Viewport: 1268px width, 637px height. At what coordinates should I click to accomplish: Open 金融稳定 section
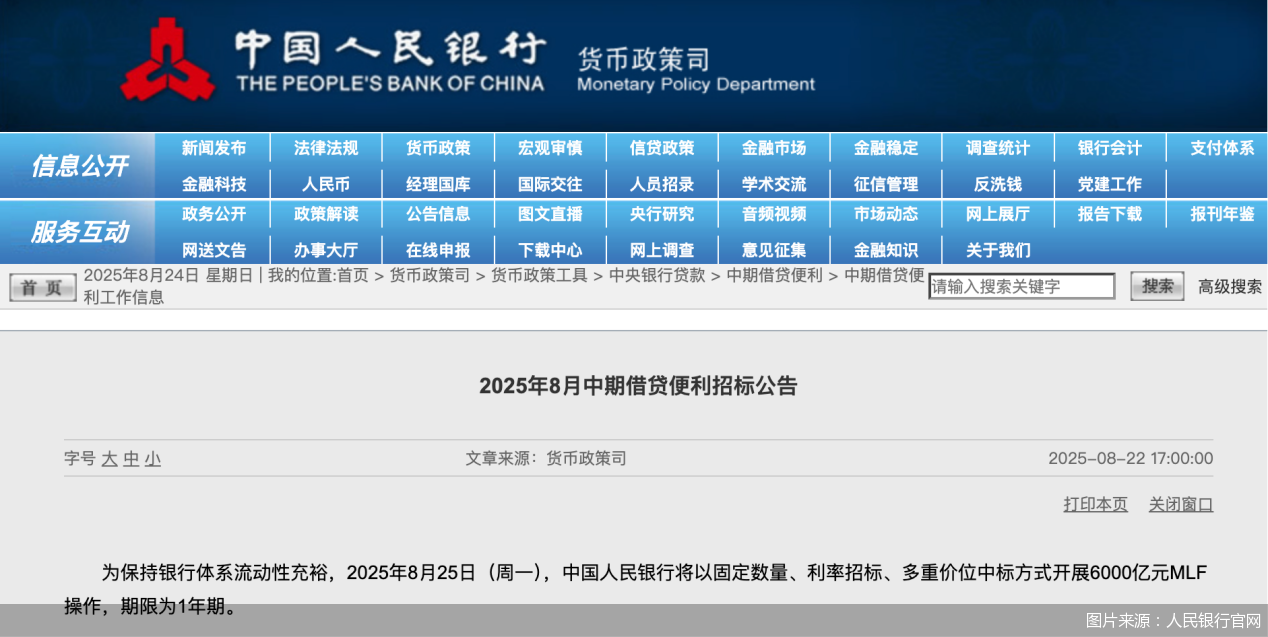click(886, 148)
